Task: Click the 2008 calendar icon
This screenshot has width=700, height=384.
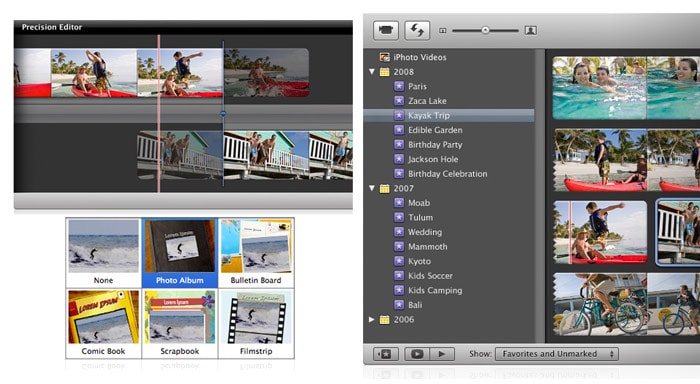Action: pos(384,72)
